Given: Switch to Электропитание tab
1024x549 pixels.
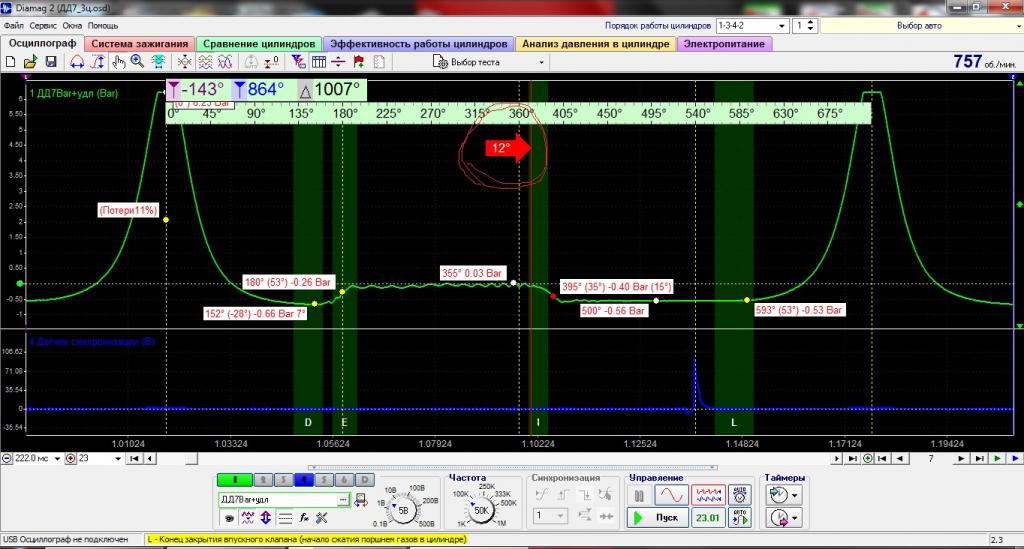Looking at the screenshot, I should pos(724,44).
